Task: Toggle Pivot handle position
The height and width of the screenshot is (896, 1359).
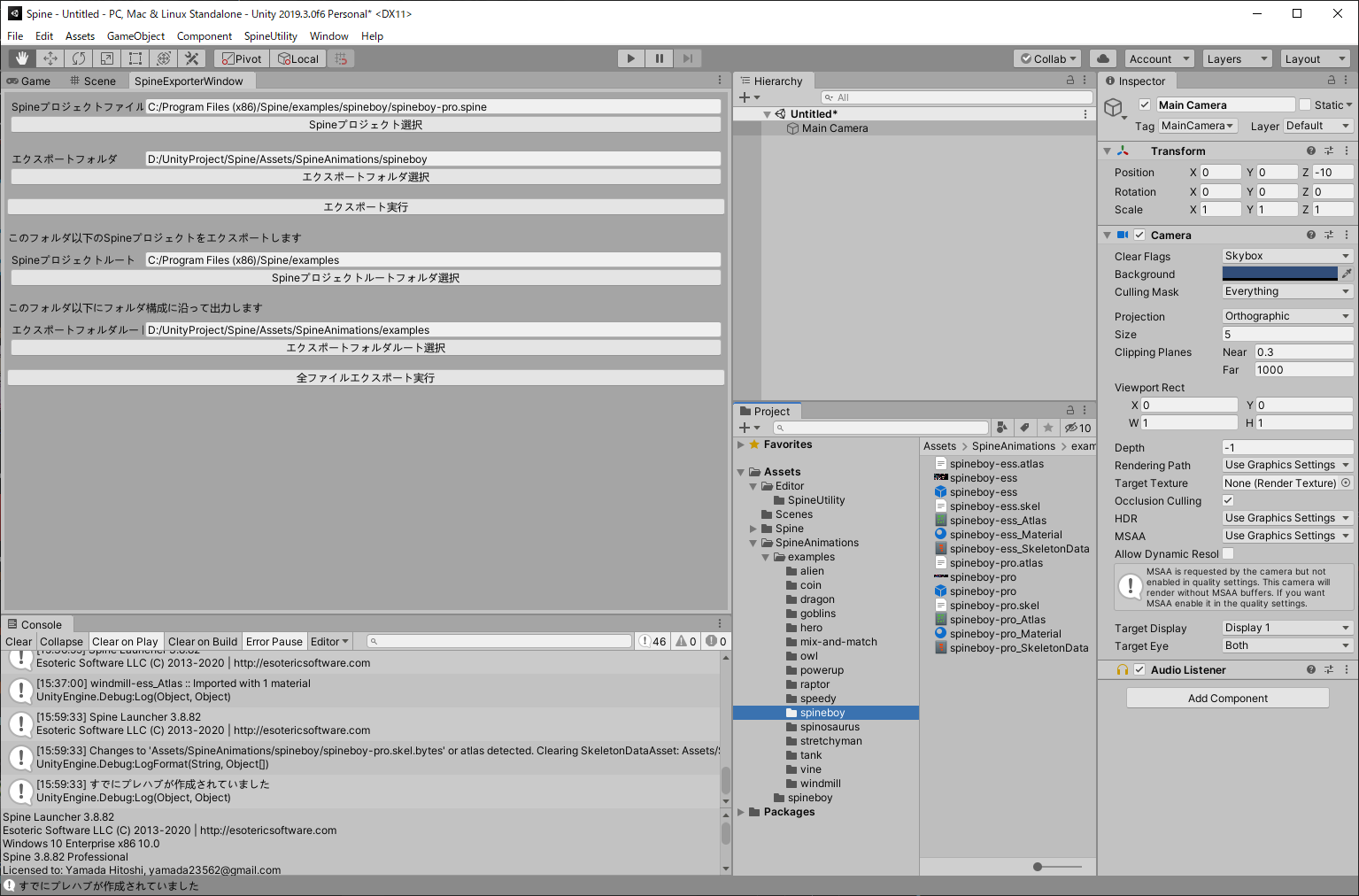Action: [242, 58]
